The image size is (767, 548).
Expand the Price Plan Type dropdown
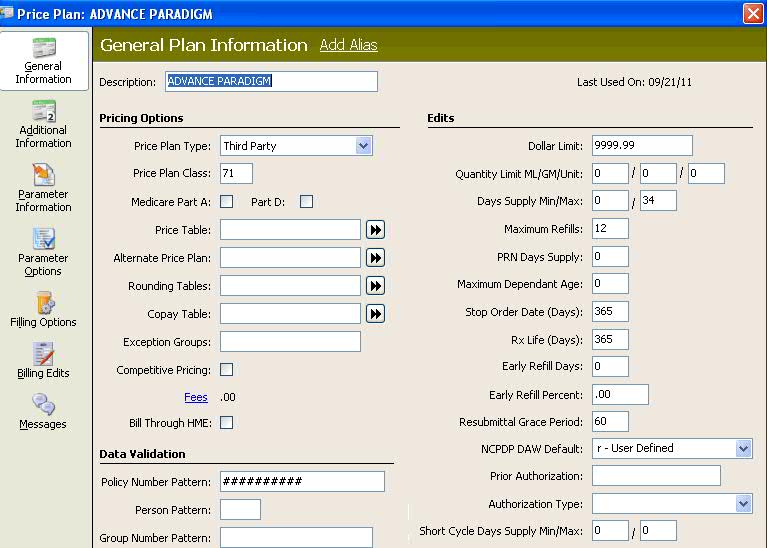363,146
